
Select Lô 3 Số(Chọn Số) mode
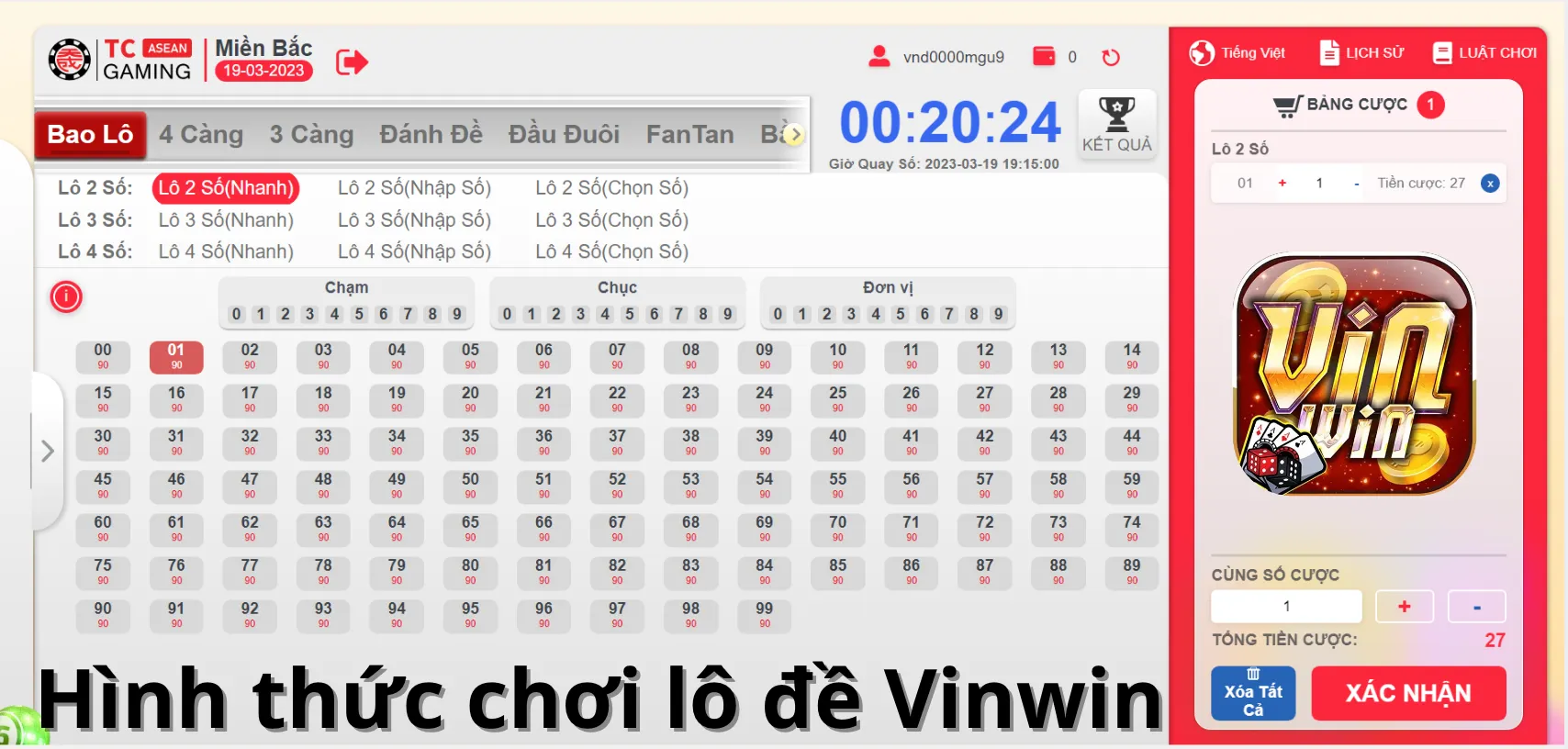click(x=611, y=220)
